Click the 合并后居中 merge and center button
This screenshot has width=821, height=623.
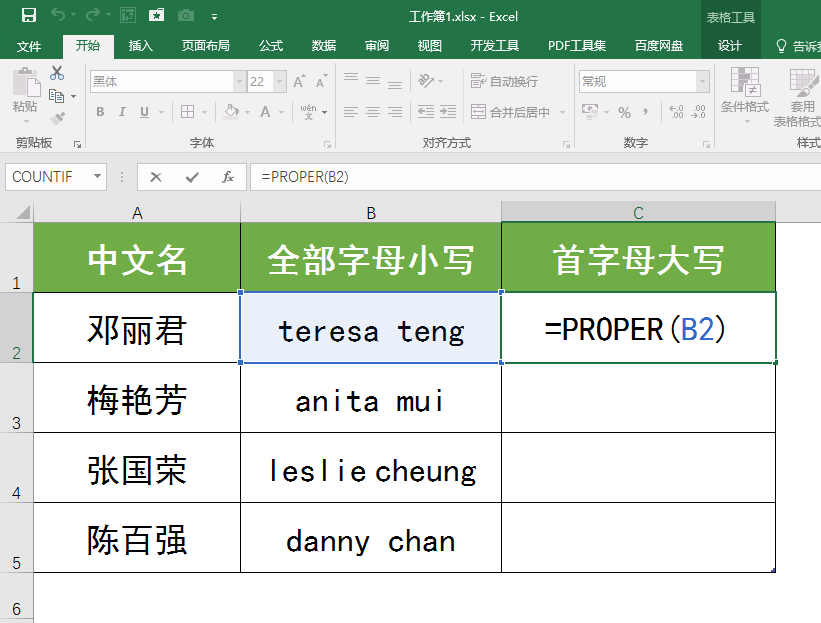[511, 112]
